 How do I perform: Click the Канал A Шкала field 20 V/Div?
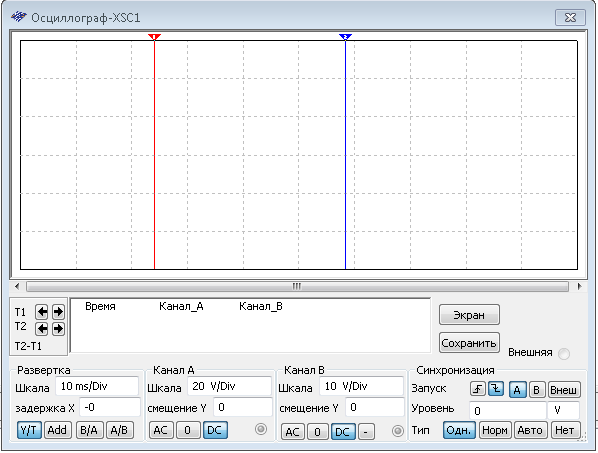pyautogui.click(x=229, y=386)
